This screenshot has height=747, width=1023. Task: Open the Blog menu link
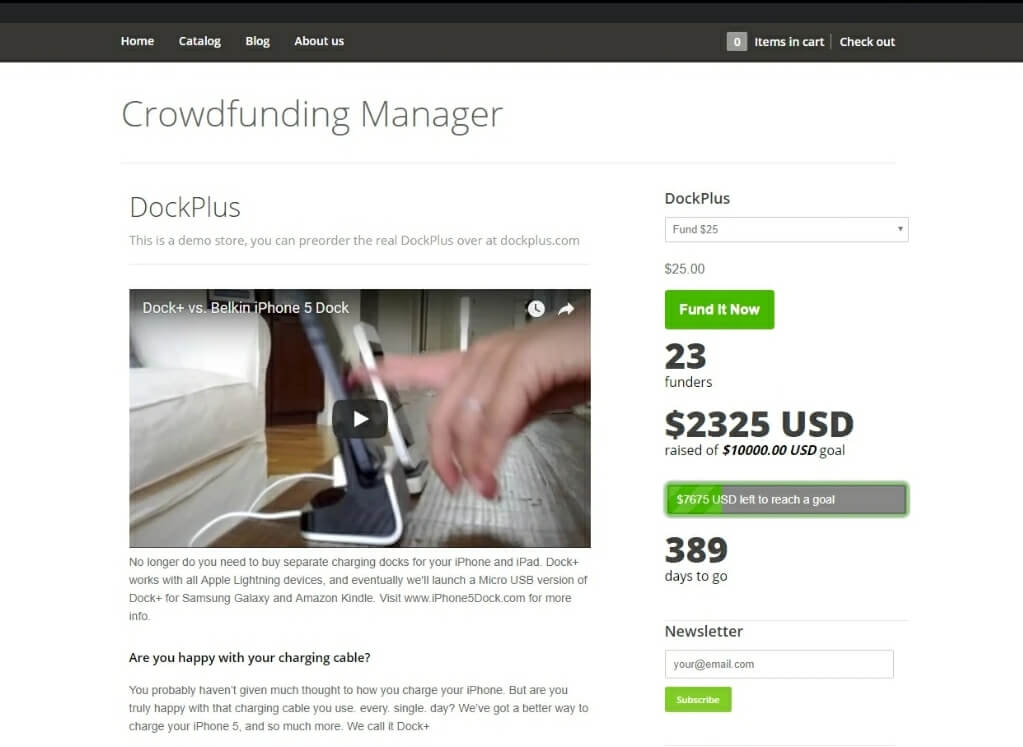(x=257, y=41)
